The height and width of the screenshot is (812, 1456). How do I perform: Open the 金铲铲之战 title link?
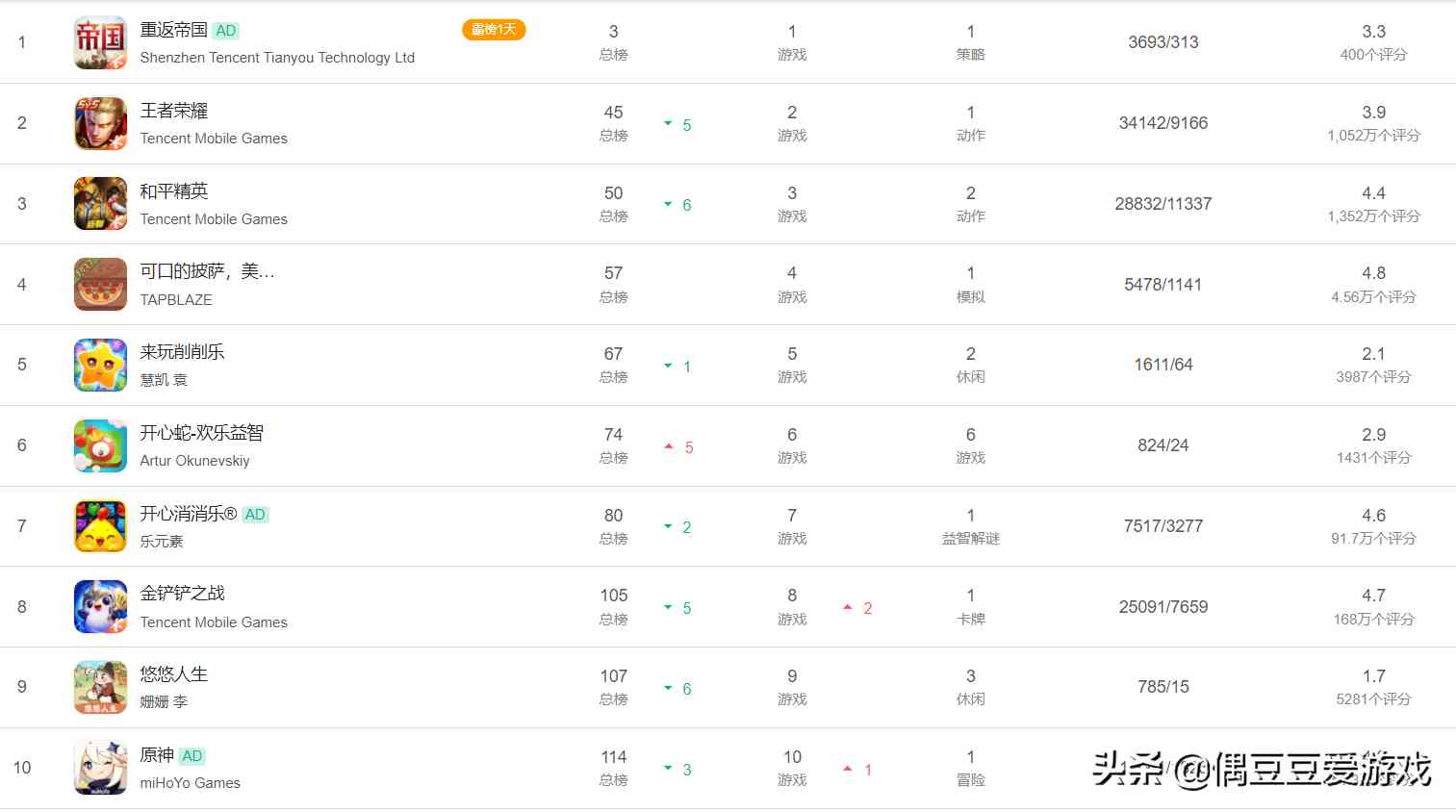point(183,594)
